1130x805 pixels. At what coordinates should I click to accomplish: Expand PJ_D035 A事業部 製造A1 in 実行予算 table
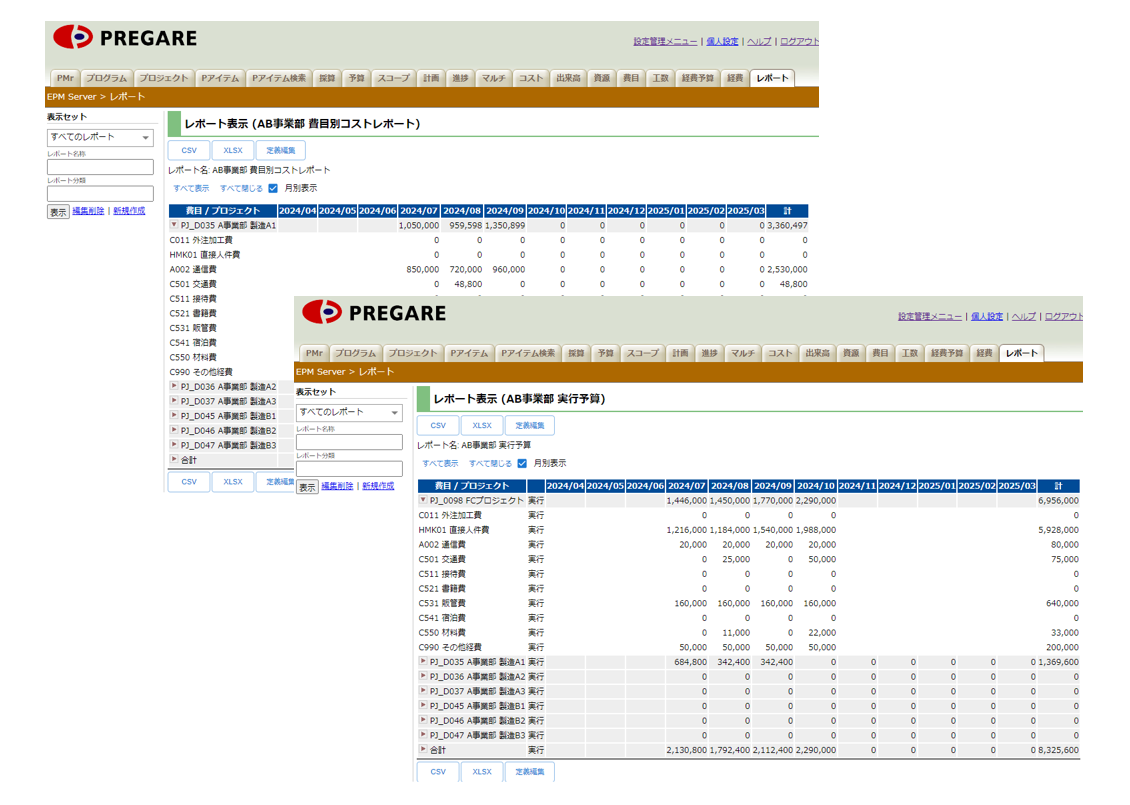coord(423,662)
